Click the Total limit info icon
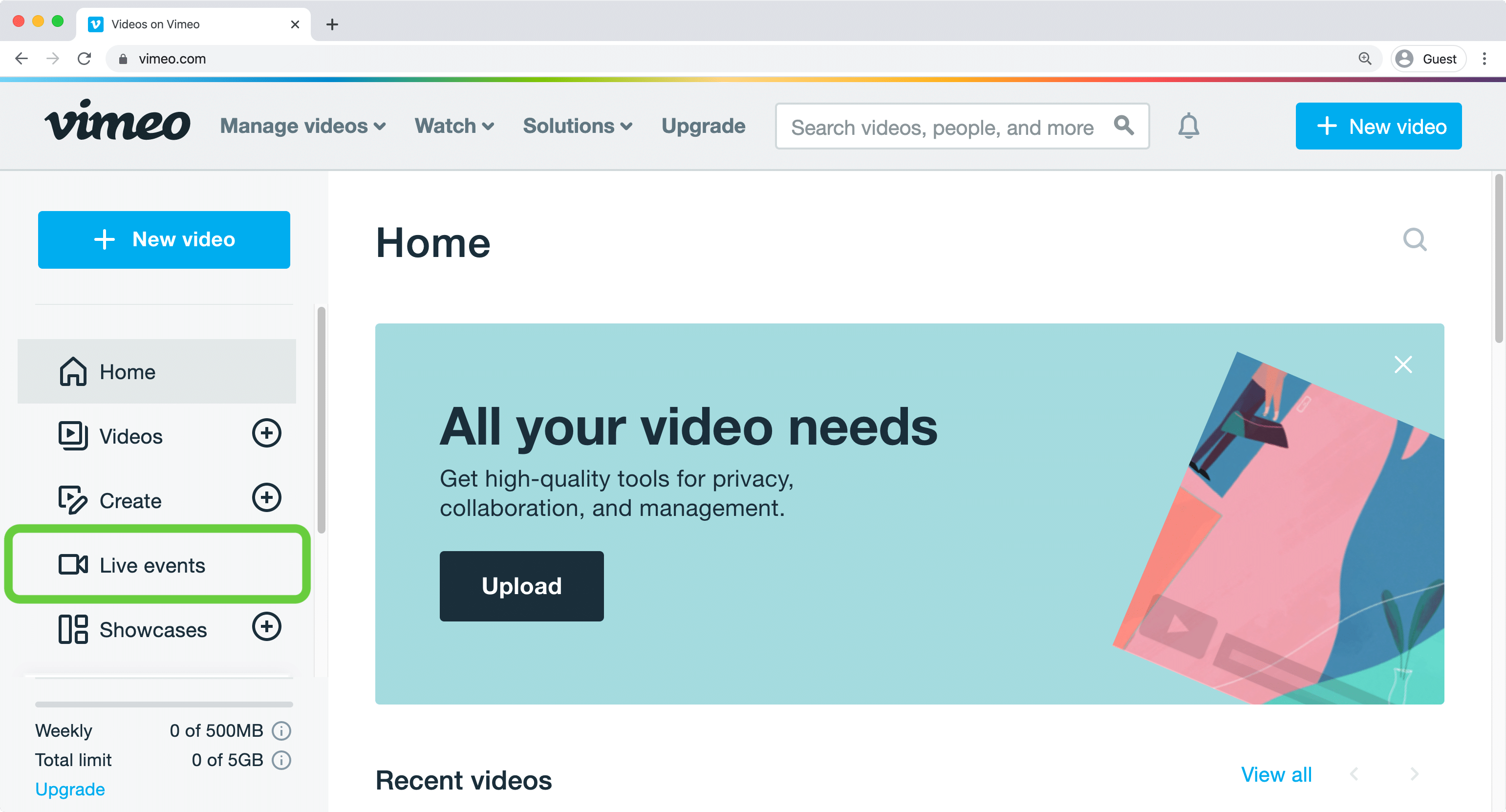1506x812 pixels. point(281,760)
